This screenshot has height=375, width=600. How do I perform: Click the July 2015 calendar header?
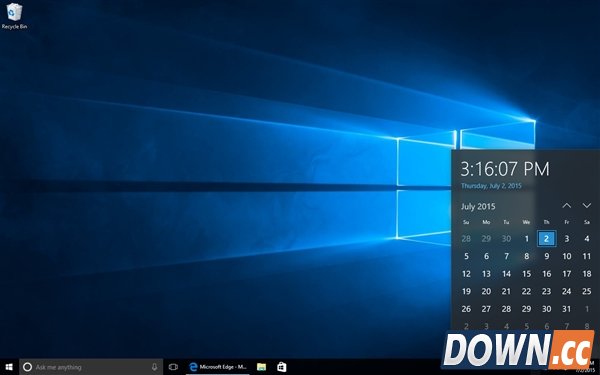tap(478, 207)
